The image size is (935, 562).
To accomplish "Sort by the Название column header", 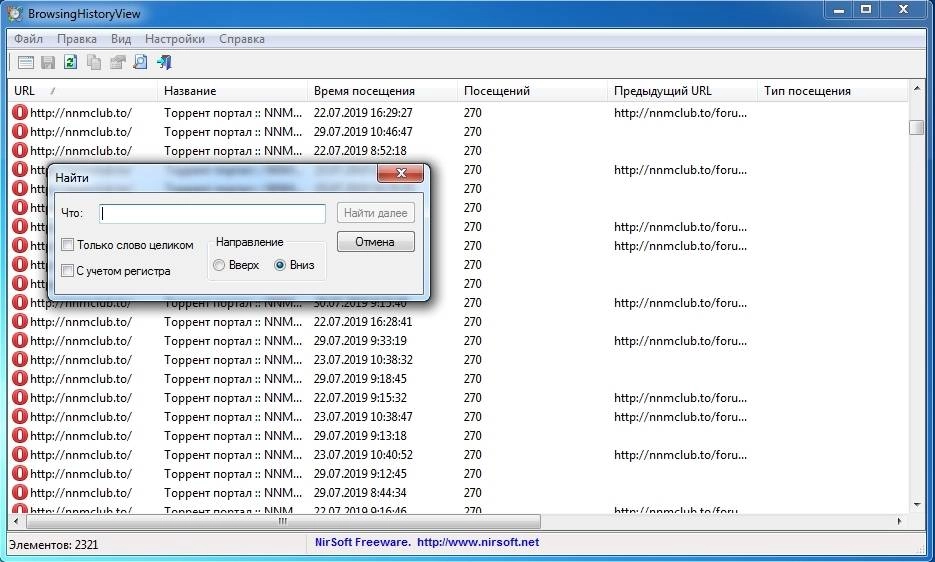I will pos(232,91).
